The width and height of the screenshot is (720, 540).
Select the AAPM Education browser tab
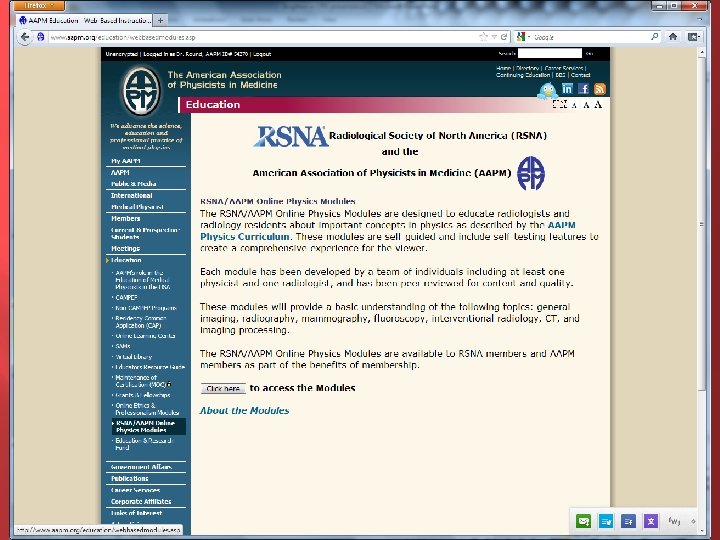[x=85, y=20]
